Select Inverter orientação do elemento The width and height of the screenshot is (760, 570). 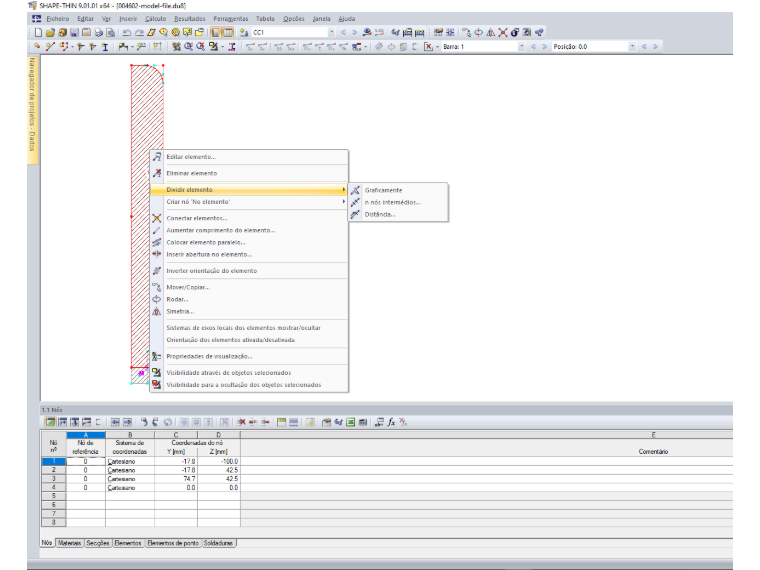click(249, 271)
